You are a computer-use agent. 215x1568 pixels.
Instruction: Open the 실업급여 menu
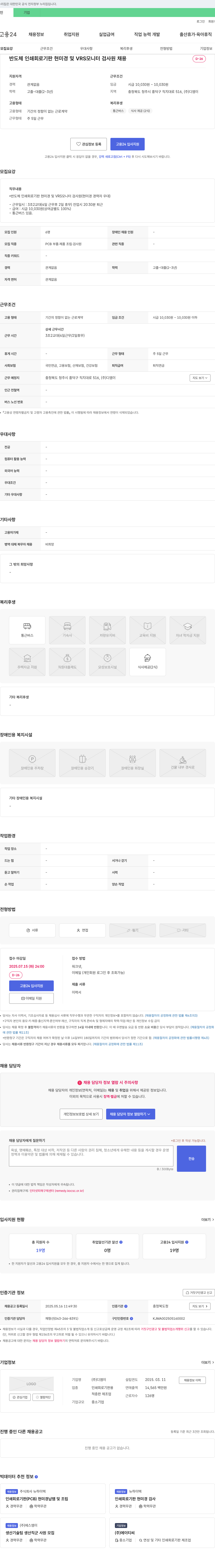click(106, 35)
